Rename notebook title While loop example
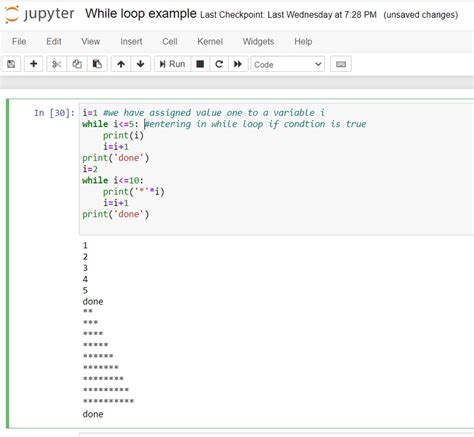 coord(141,14)
